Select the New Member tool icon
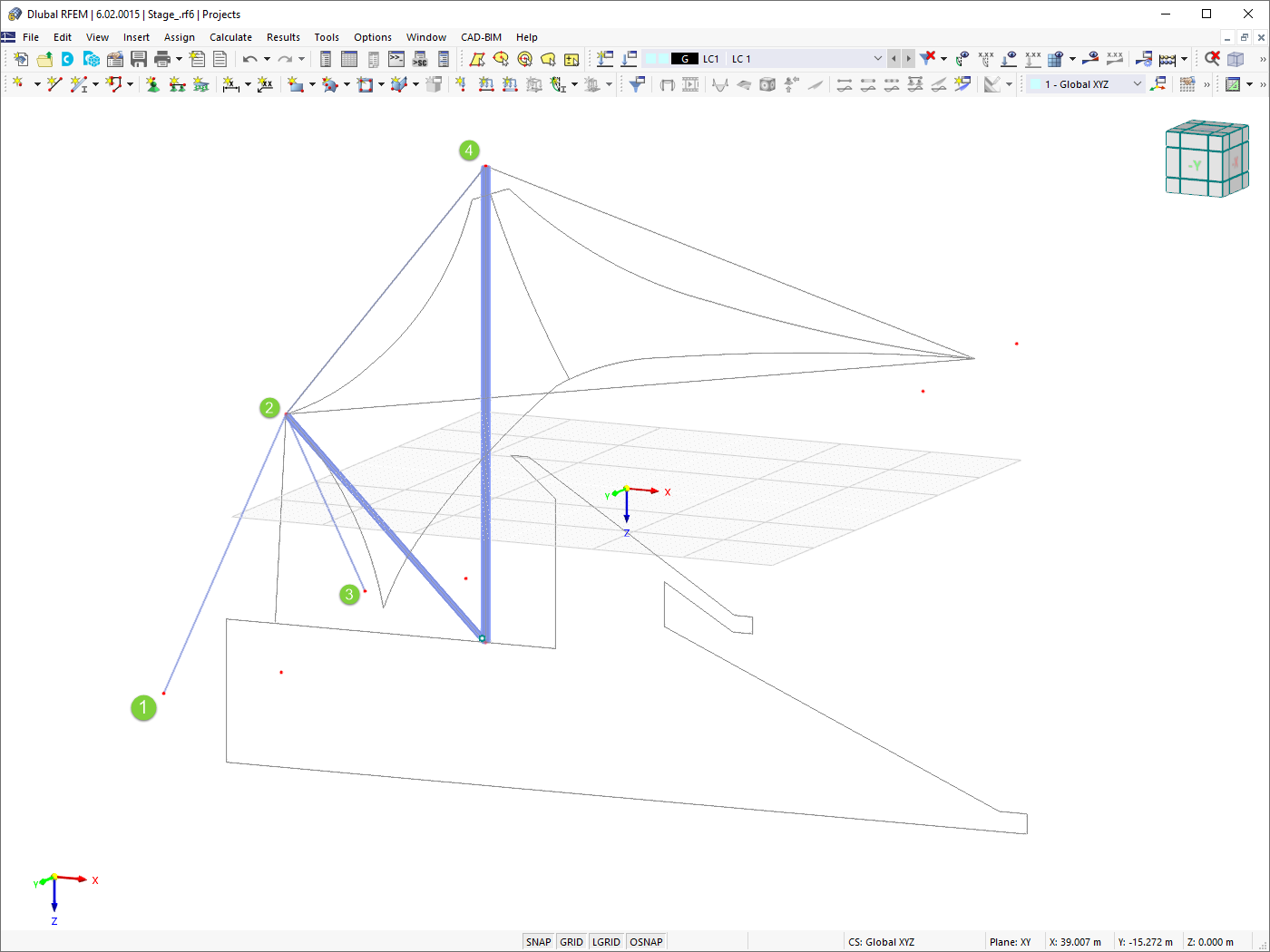Screen dimensions: 1270x952 pyautogui.click(x=78, y=84)
